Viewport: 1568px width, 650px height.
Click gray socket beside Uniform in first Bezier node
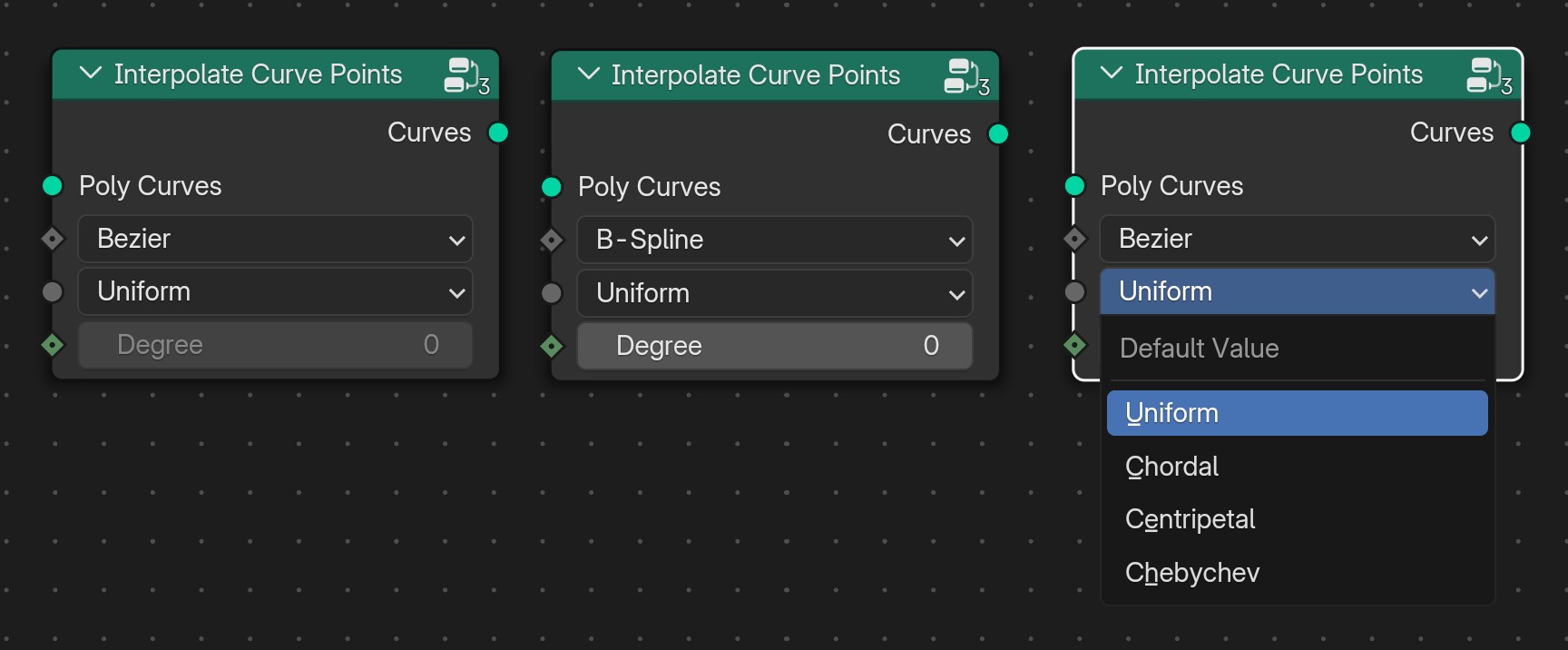coord(53,291)
